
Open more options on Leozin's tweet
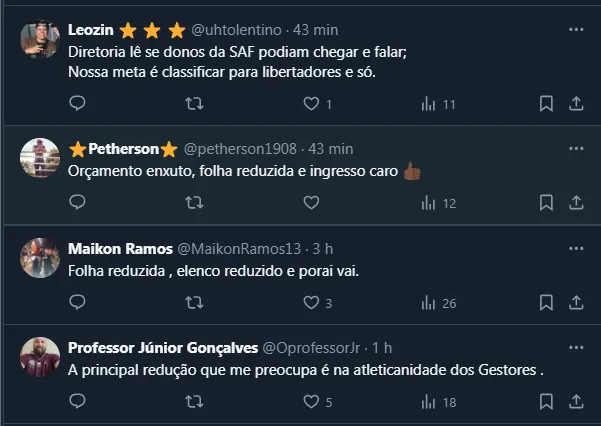coord(576,30)
